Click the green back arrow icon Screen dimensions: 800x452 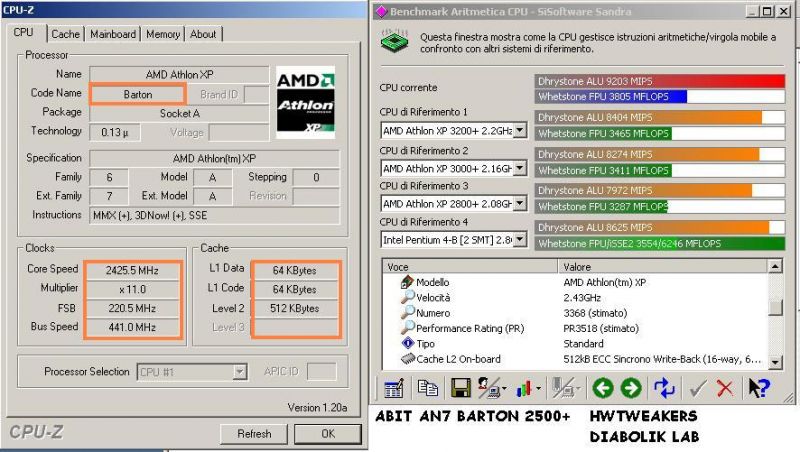pyautogui.click(x=603, y=389)
